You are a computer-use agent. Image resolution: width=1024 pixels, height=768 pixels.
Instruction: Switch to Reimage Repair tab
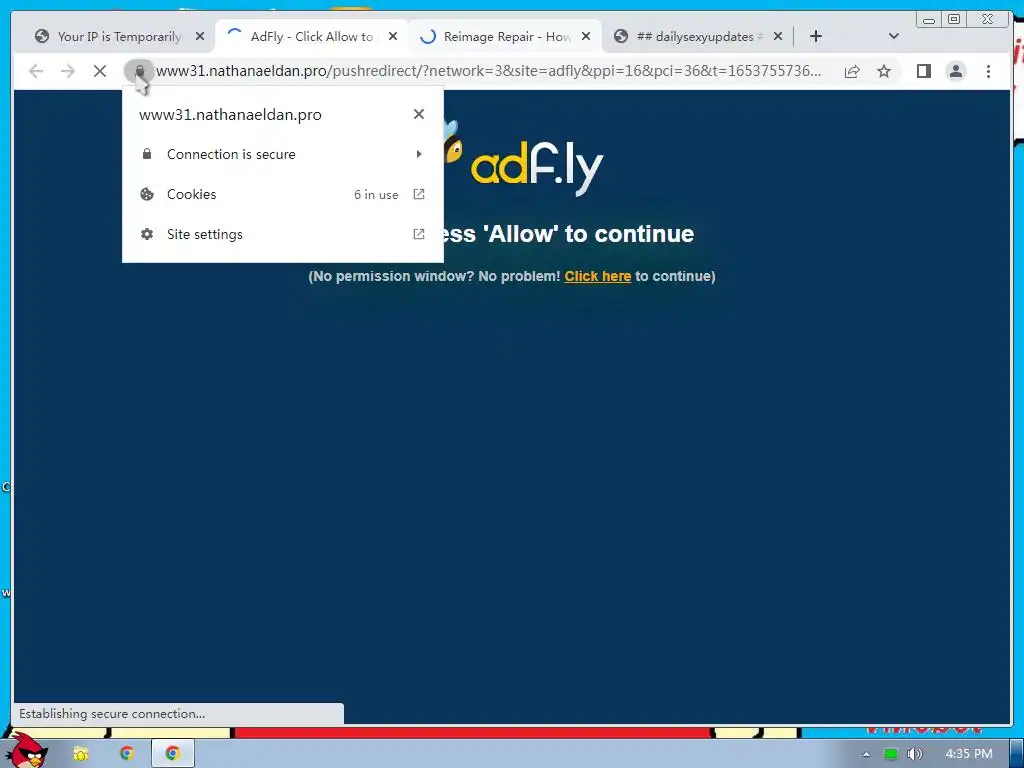[x=507, y=37]
